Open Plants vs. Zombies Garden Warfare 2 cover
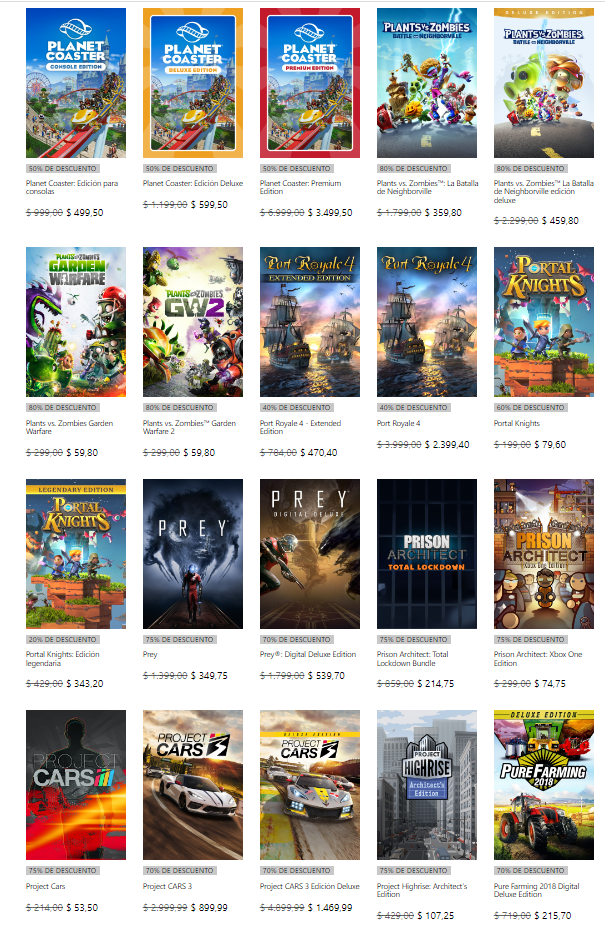 [193, 322]
